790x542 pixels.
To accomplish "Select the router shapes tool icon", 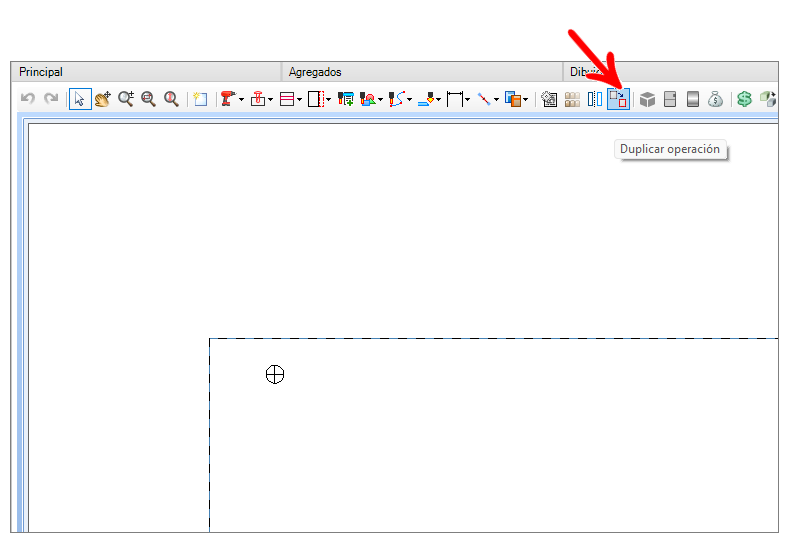I will point(368,99).
